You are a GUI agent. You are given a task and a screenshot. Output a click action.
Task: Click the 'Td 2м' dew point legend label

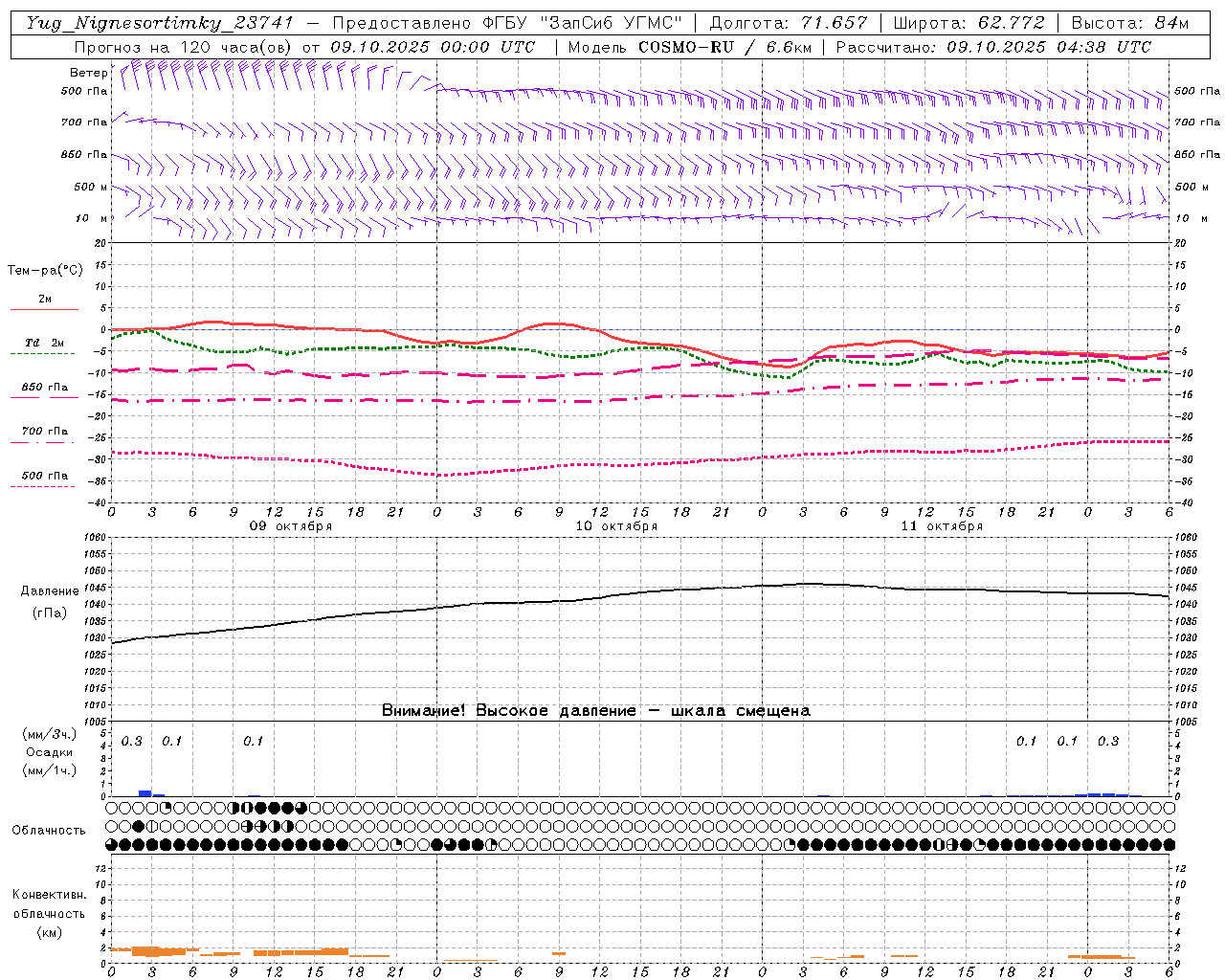pos(45,343)
